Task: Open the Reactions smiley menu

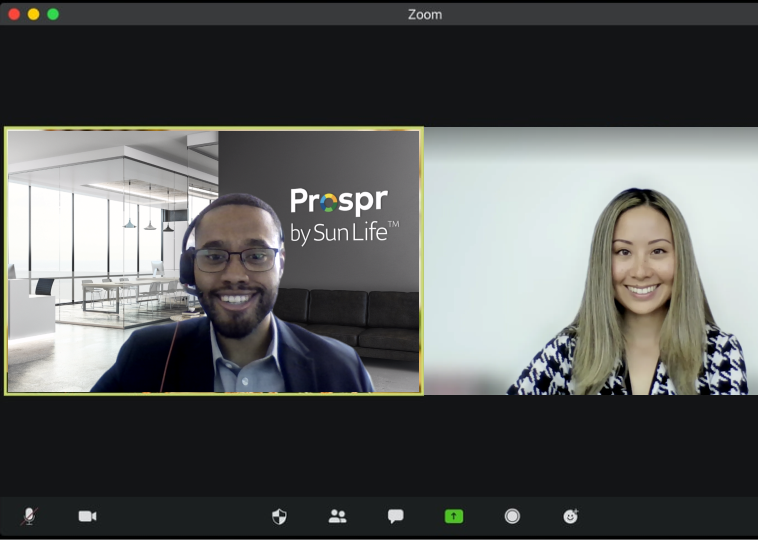Action: [570, 516]
